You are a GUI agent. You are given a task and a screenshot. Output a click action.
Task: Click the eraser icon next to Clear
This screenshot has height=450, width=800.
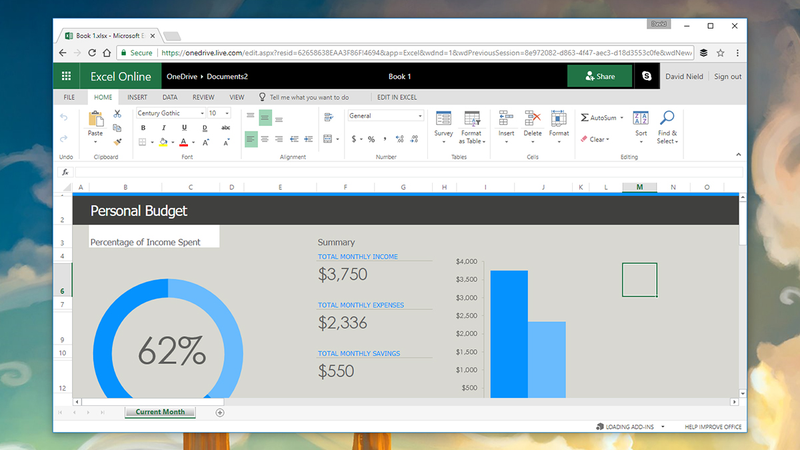tap(584, 139)
